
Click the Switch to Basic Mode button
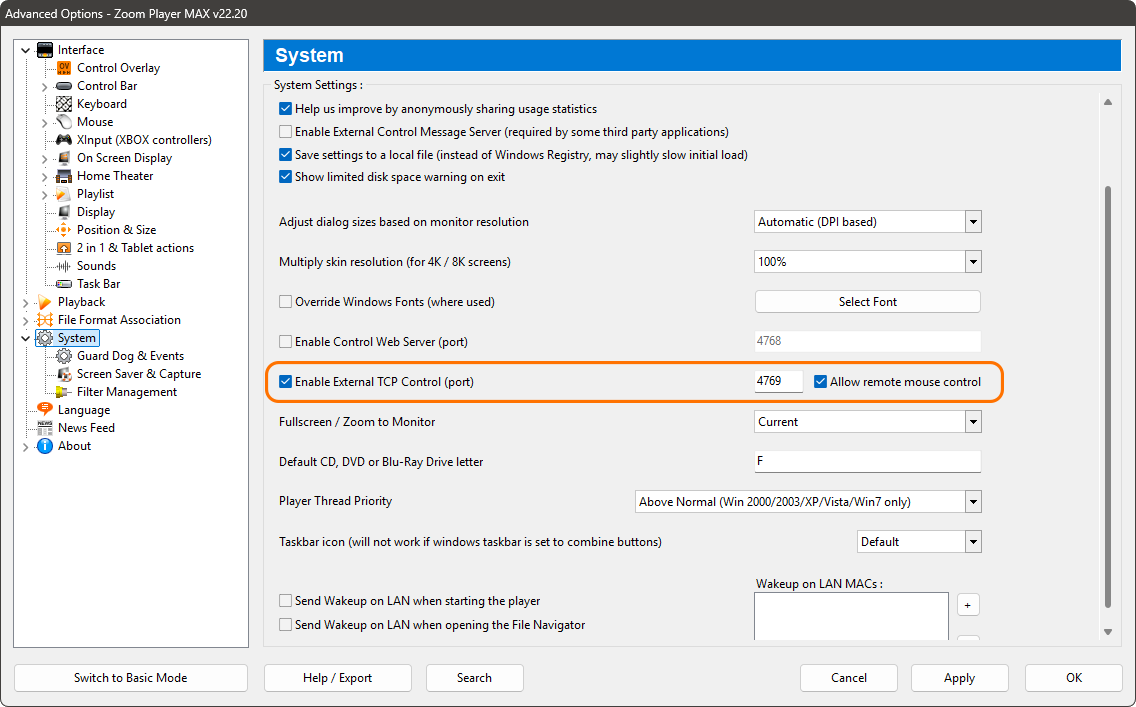[x=130, y=678]
